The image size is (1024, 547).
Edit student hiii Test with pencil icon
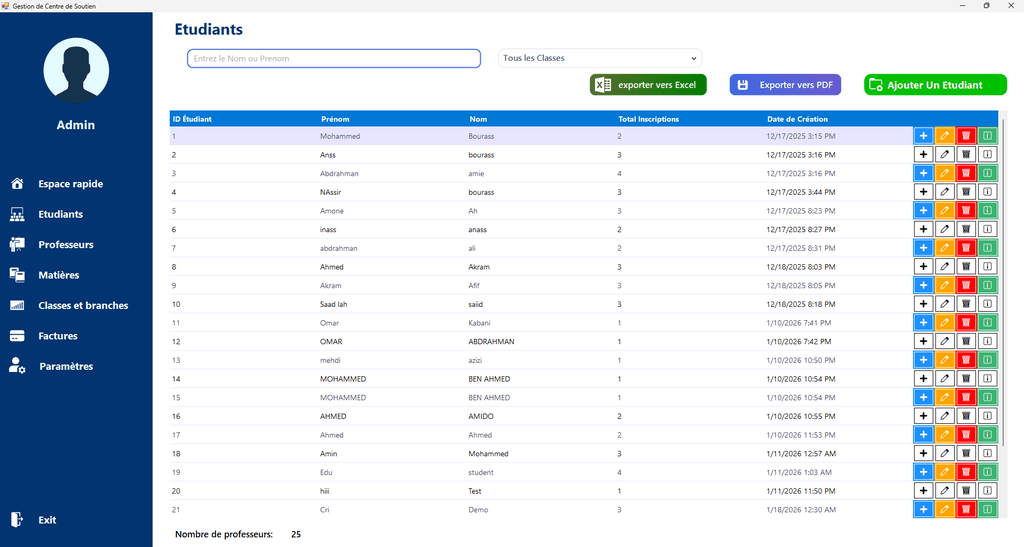point(945,491)
